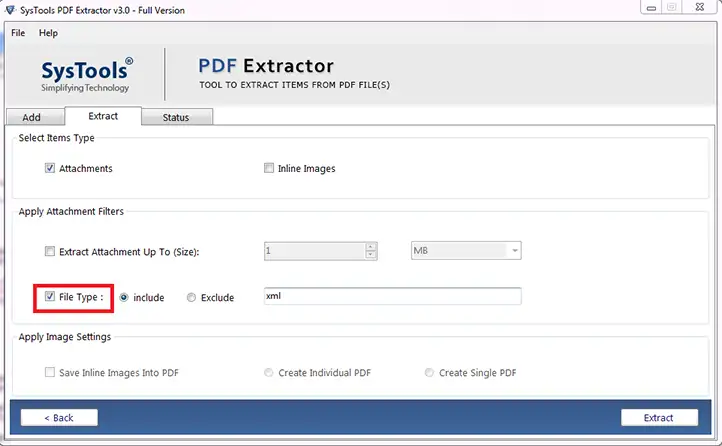Select the include radio button
This screenshot has width=722, height=446.
[124, 298]
